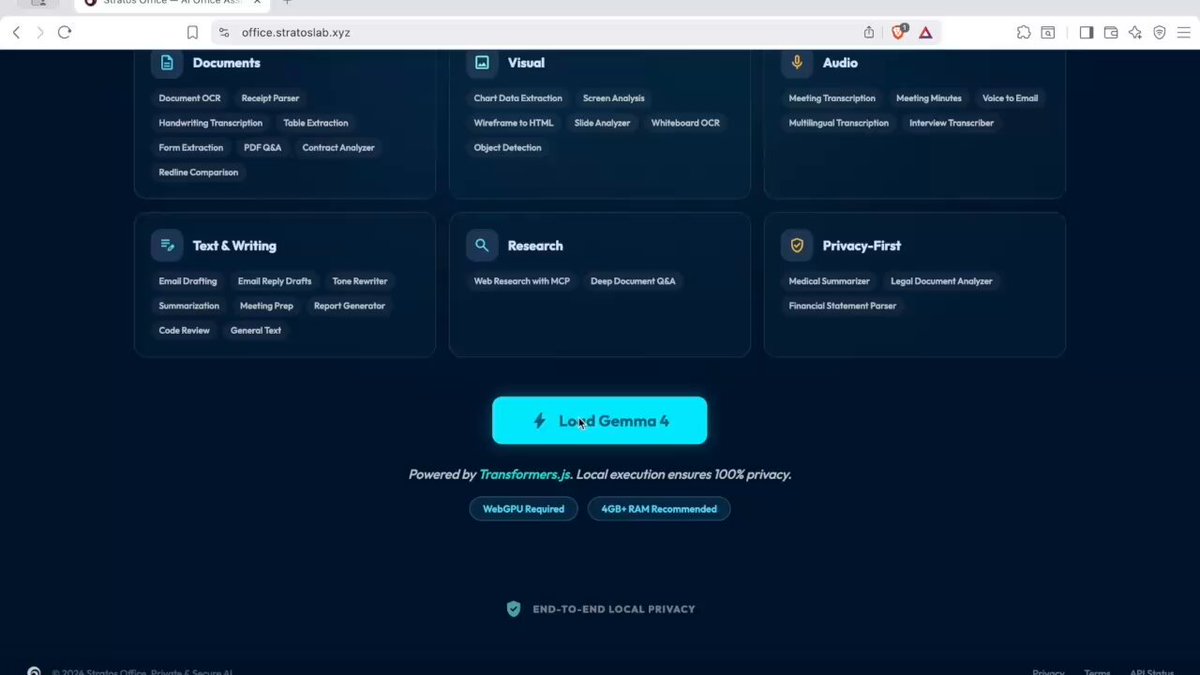The image size is (1200, 675).
Task: Pick Object Detection tag
Action: coord(507,147)
